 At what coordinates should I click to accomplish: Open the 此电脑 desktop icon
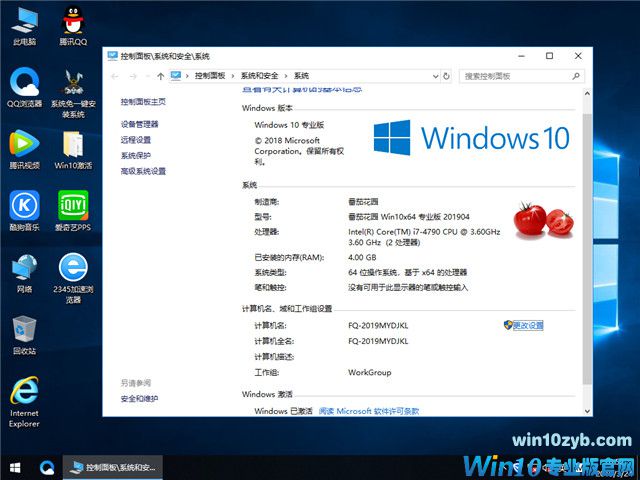click(x=24, y=27)
